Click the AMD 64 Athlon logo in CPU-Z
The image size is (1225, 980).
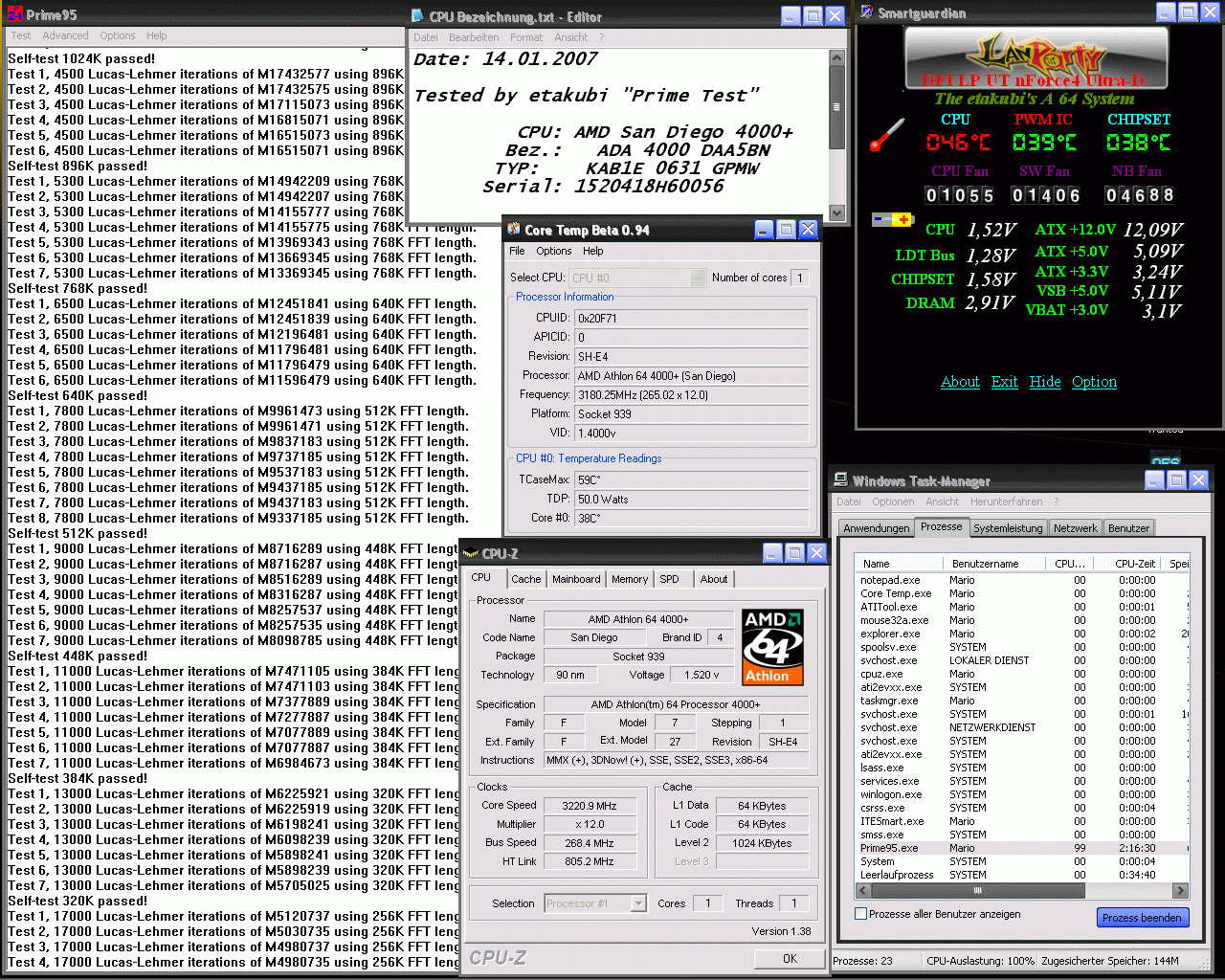pos(772,647)
